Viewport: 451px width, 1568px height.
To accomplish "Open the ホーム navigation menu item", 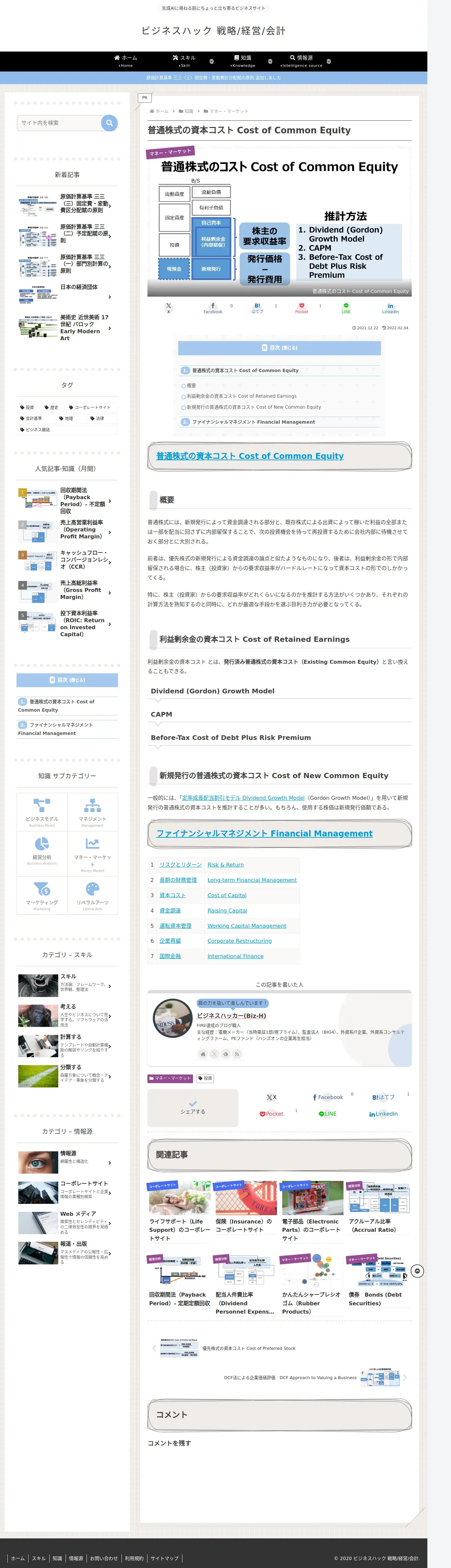I will (125, 62).
